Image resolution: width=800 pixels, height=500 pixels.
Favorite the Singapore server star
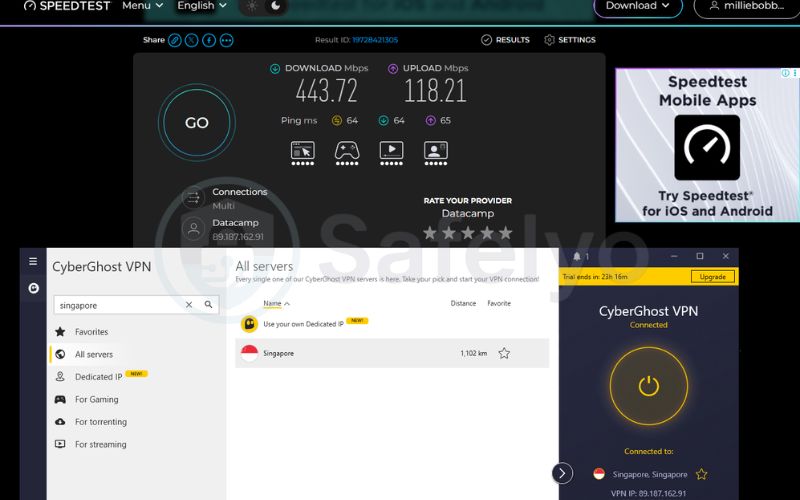tap(504, 353)
